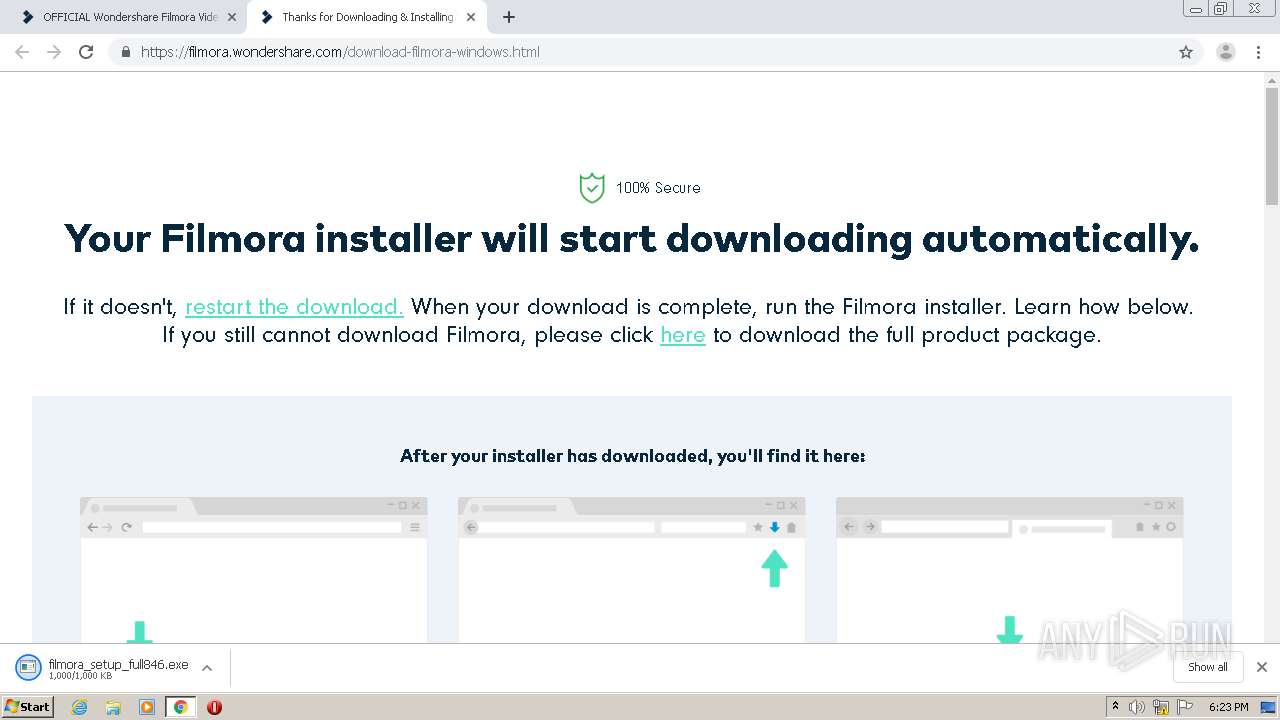Expand the download item options chevron
The image size is (1280, 720).
207,668
